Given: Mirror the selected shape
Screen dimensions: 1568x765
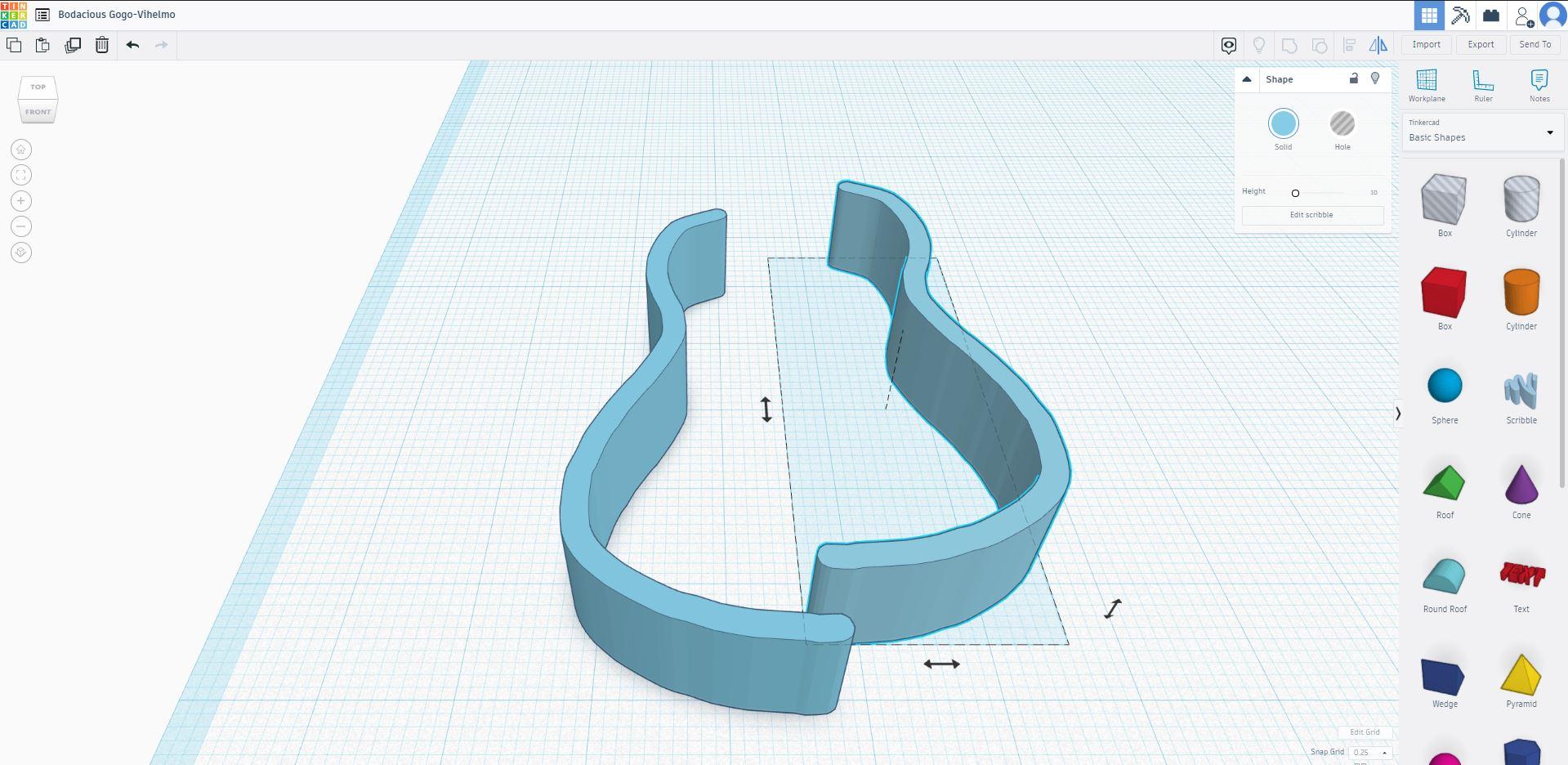Looking at the screenshot, I should [1378, 45].
